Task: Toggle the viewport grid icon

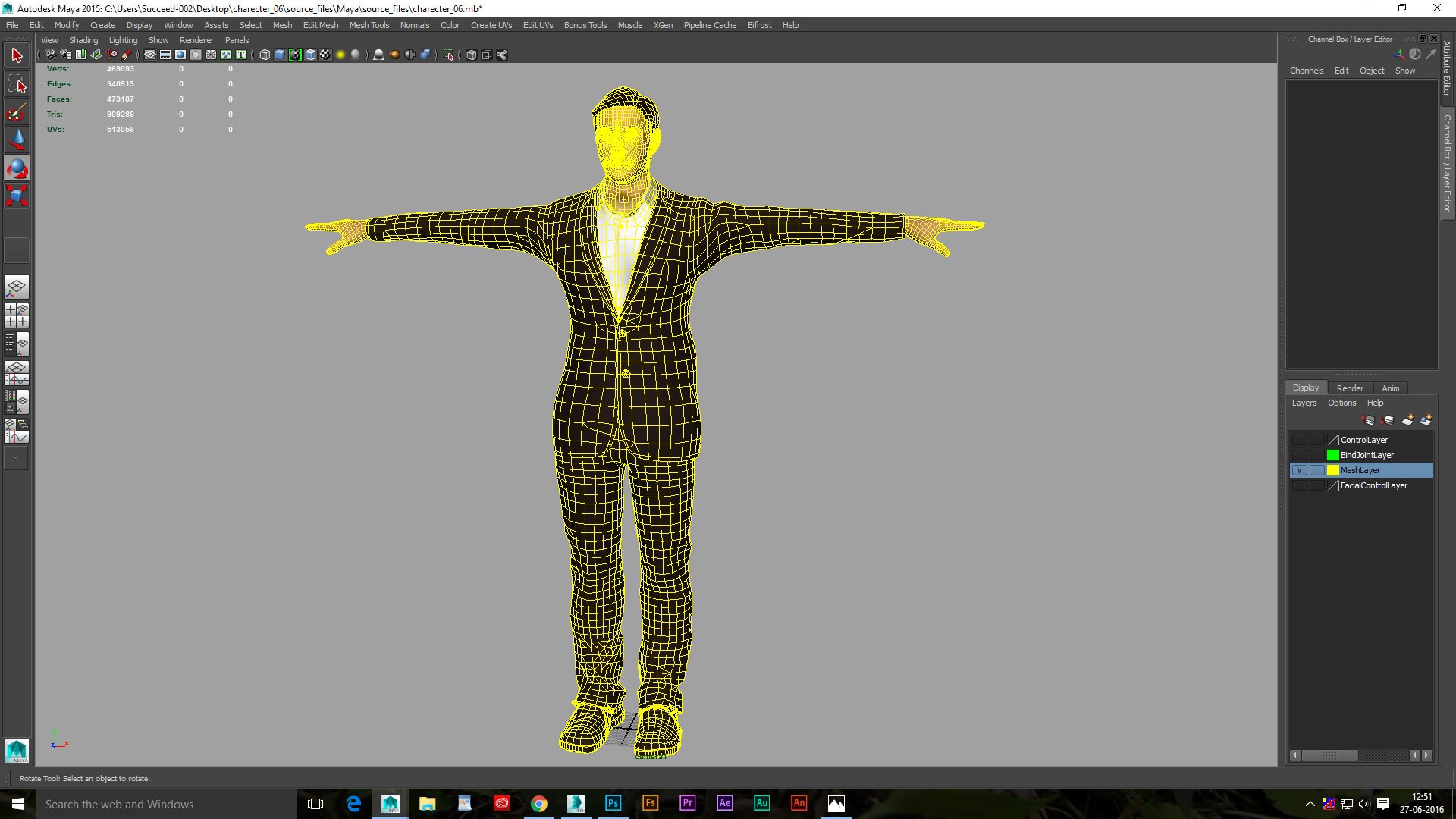Action: tap(150, 55)
